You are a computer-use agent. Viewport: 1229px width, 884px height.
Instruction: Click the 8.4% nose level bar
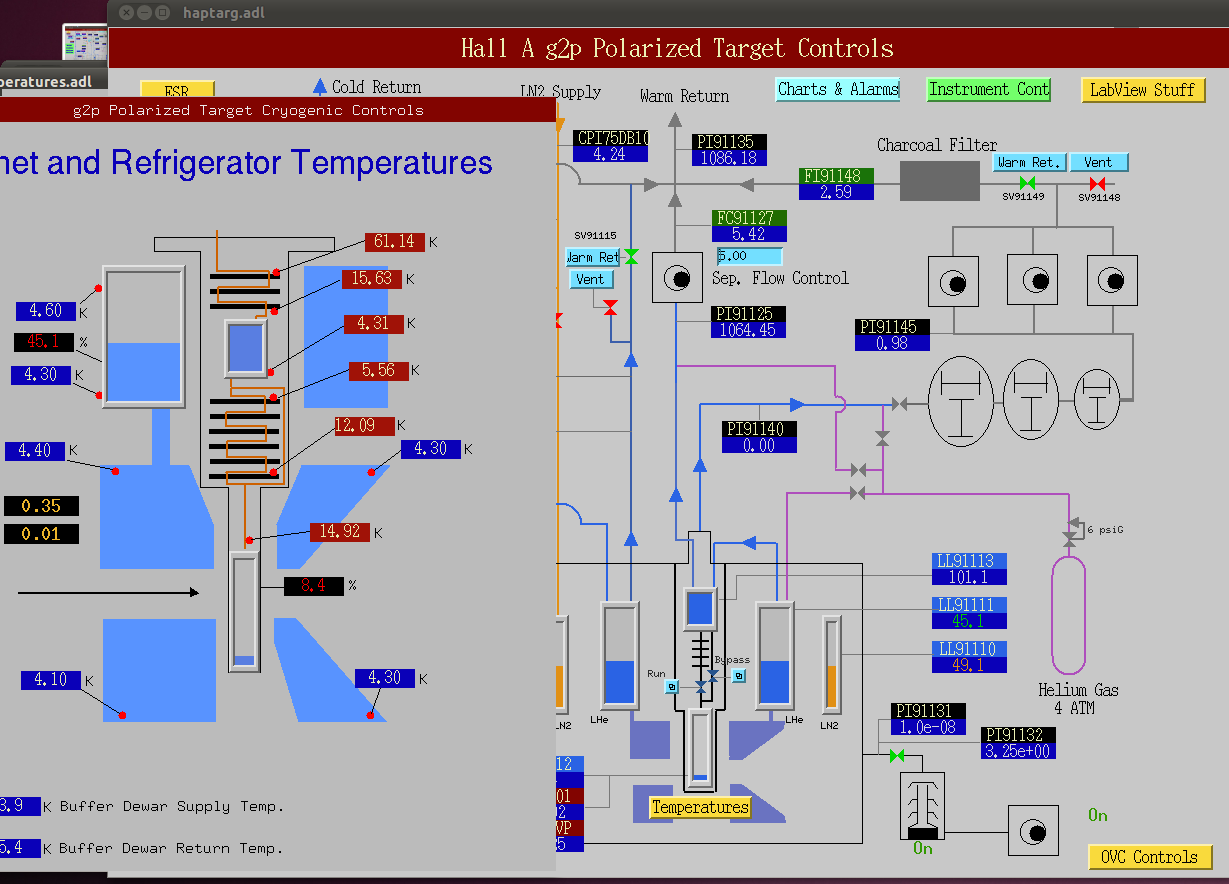pos(244,611)
